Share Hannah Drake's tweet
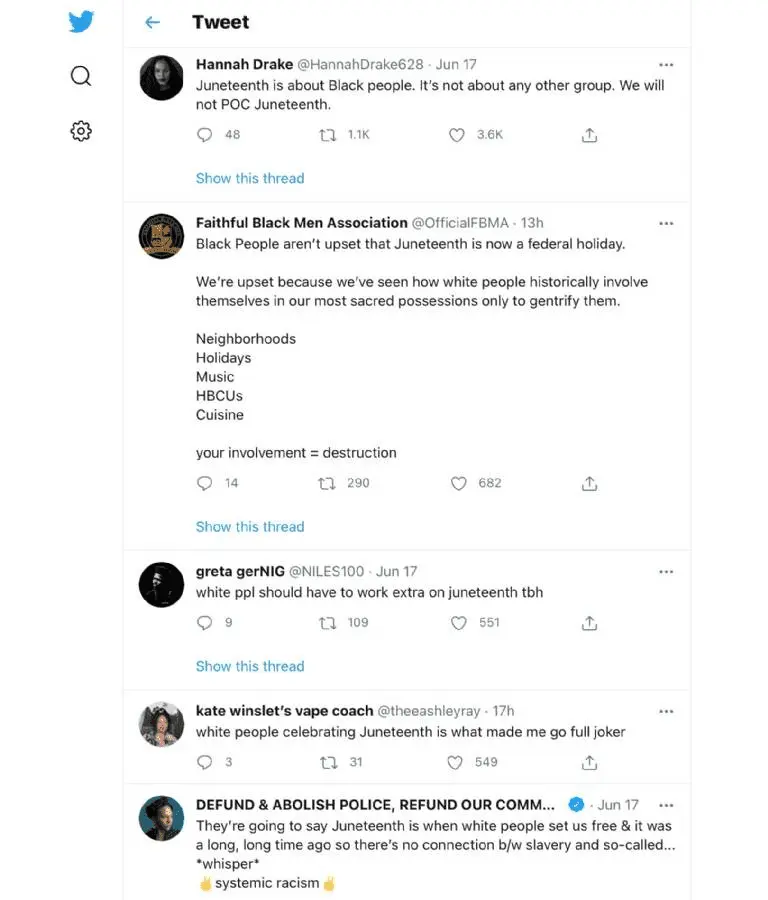The width and height of the screenshot is (768, 900). (x=590, y=135)
